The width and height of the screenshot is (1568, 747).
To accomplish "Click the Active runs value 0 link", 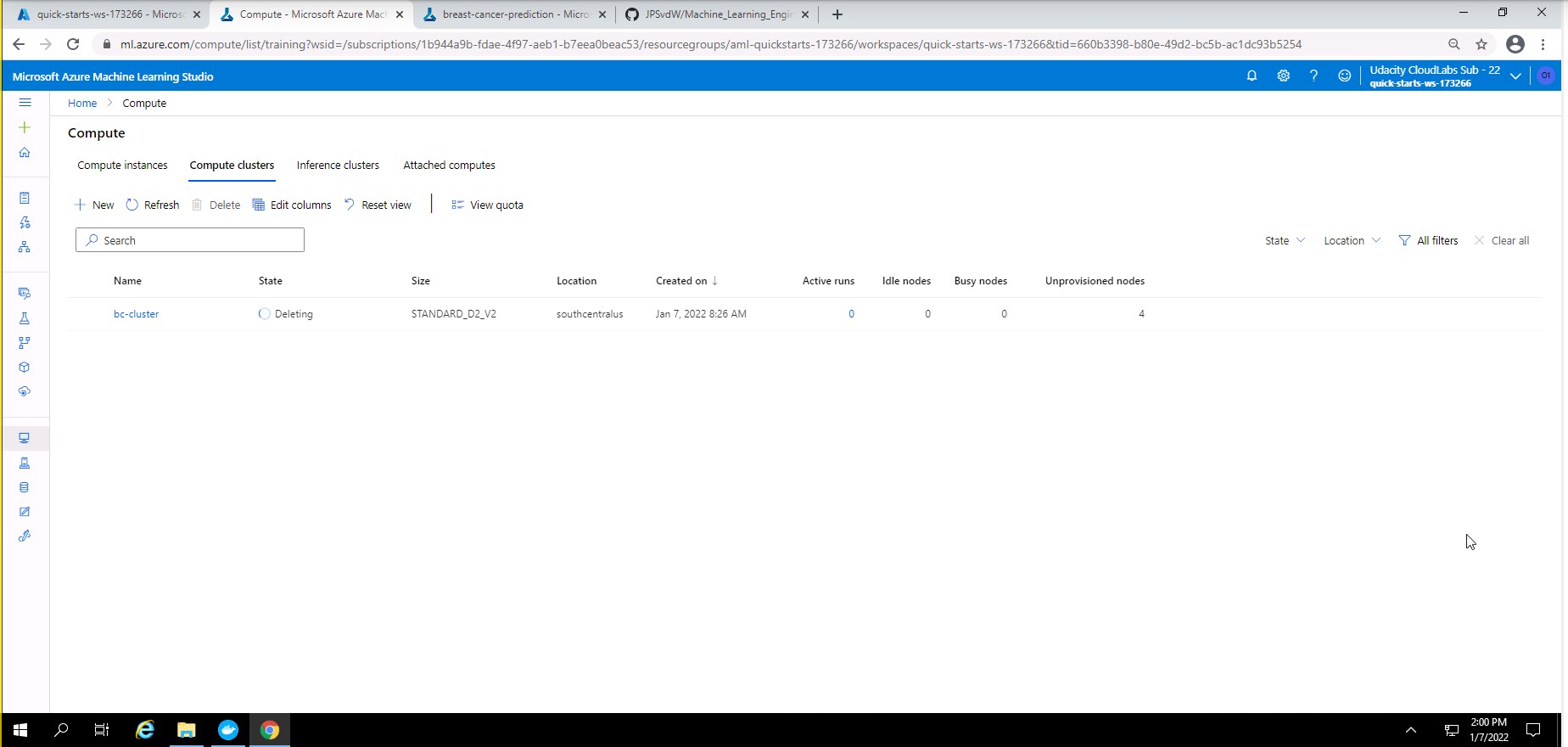I will pyautogui.click(x=851, y=314).
